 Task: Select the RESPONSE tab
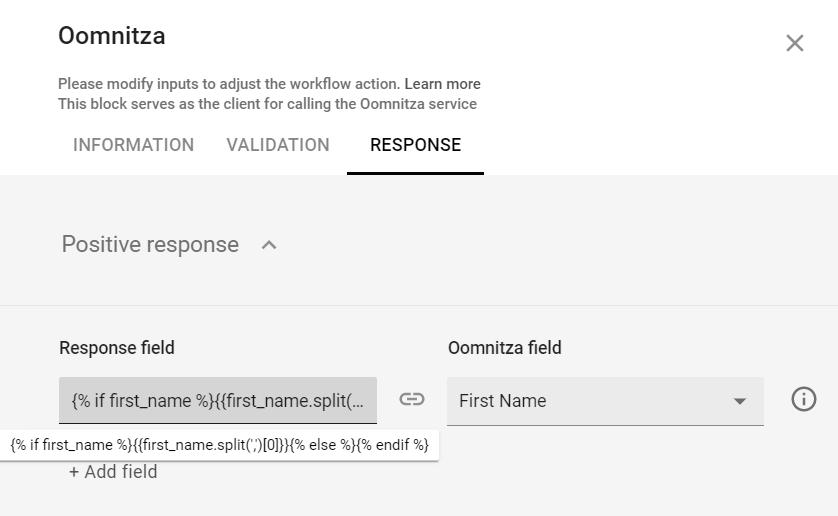pos(415,145)
